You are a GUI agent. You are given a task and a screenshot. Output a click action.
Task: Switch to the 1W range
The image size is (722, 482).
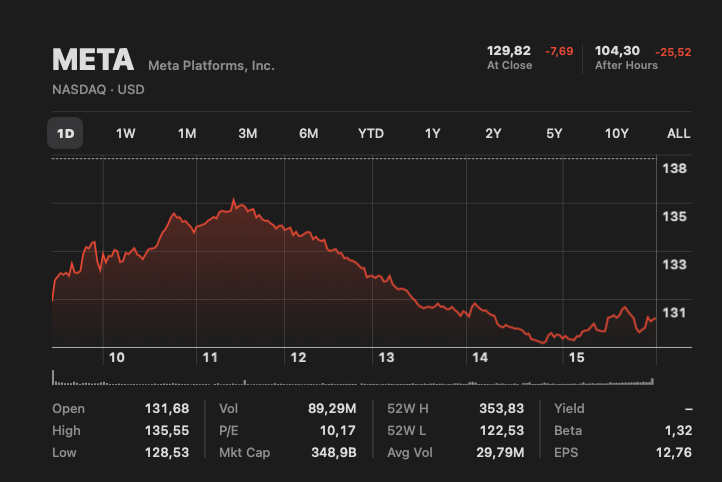(x=125, y=133)
